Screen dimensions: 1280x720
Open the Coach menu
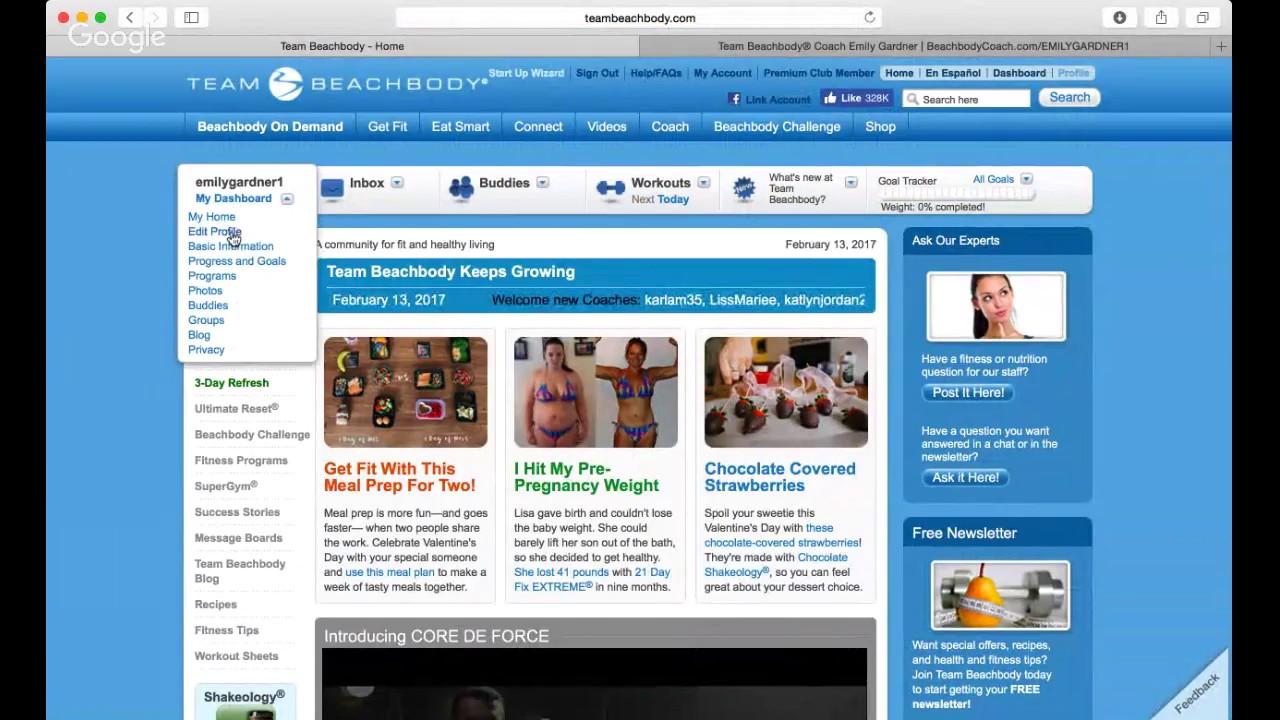(x=670, y=127)
